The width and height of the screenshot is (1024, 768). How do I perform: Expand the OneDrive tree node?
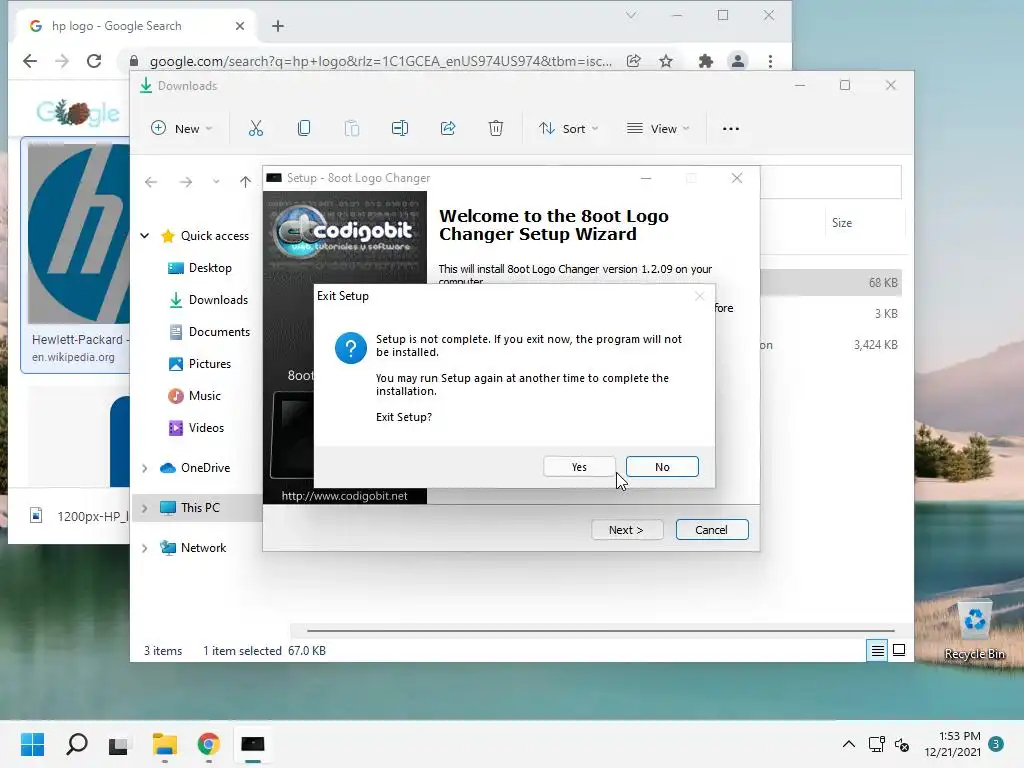click(x=145, y=468)
